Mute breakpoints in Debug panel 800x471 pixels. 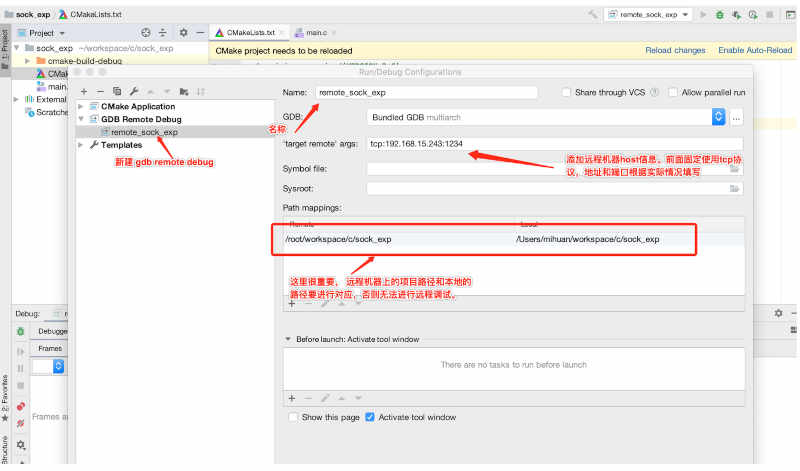click(x=20, y=424)
